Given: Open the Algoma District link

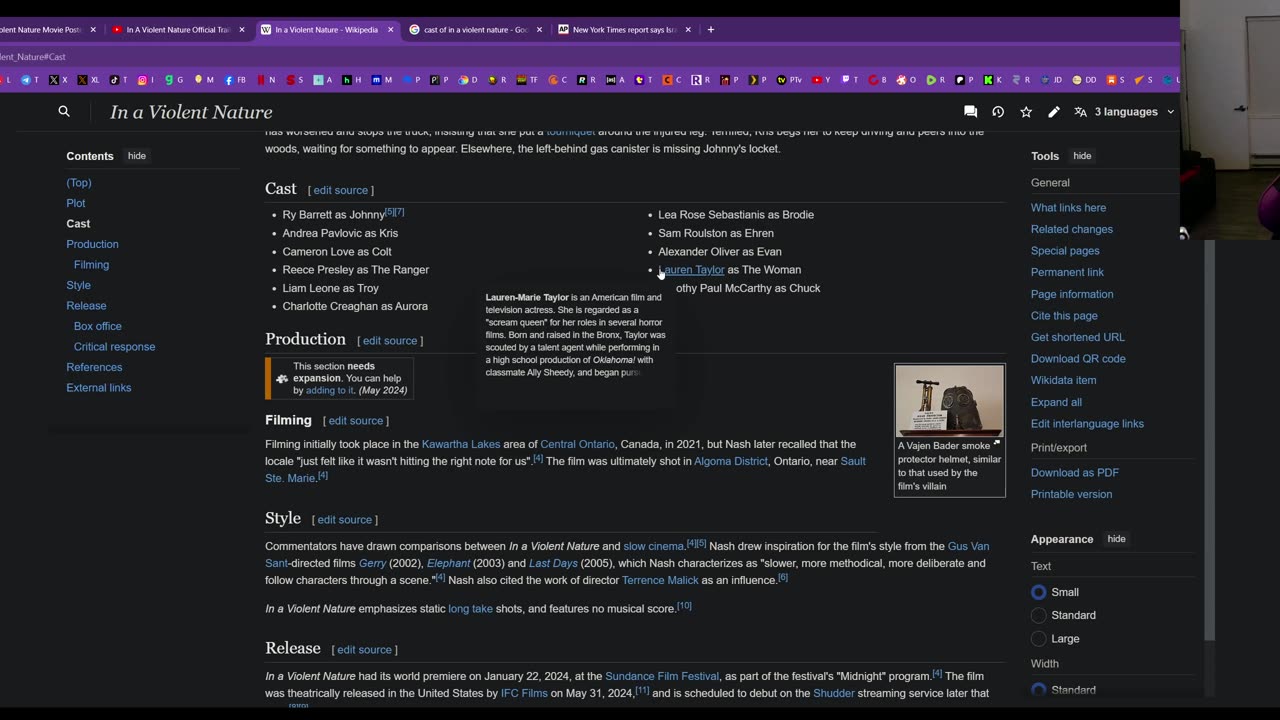Looking at the screenshot, I should coord(731,461).
